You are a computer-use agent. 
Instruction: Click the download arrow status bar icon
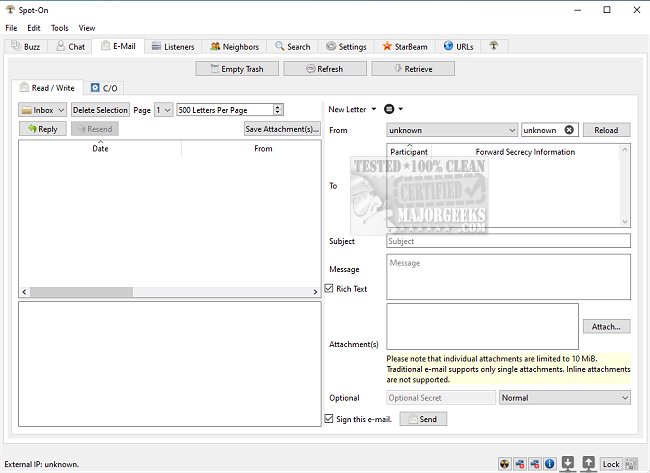(x=567, y=464)
